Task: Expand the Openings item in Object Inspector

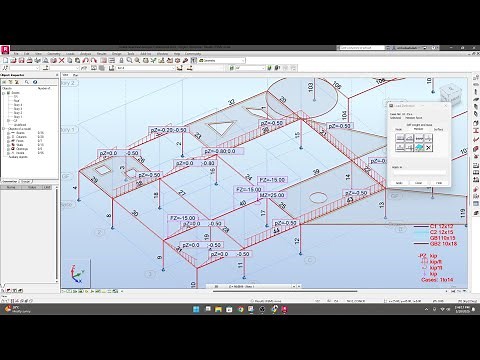Action: [9, 149]
